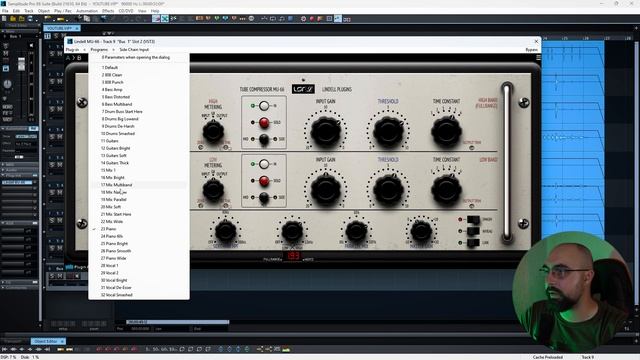Collapse the Automation section in track editor
Image resolution: width=640 pixels, height=360 pixels.
pos(3,128)
